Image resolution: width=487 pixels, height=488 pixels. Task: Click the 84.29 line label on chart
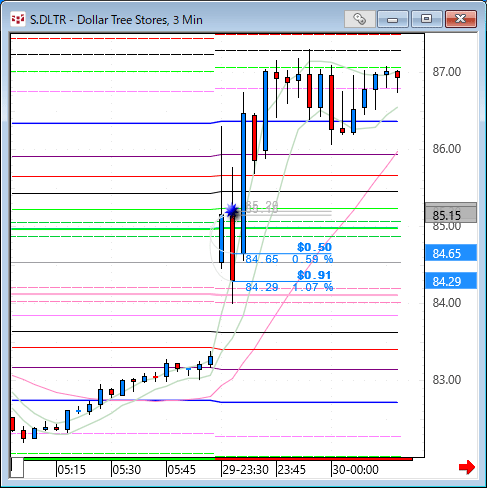coord(262,287)
